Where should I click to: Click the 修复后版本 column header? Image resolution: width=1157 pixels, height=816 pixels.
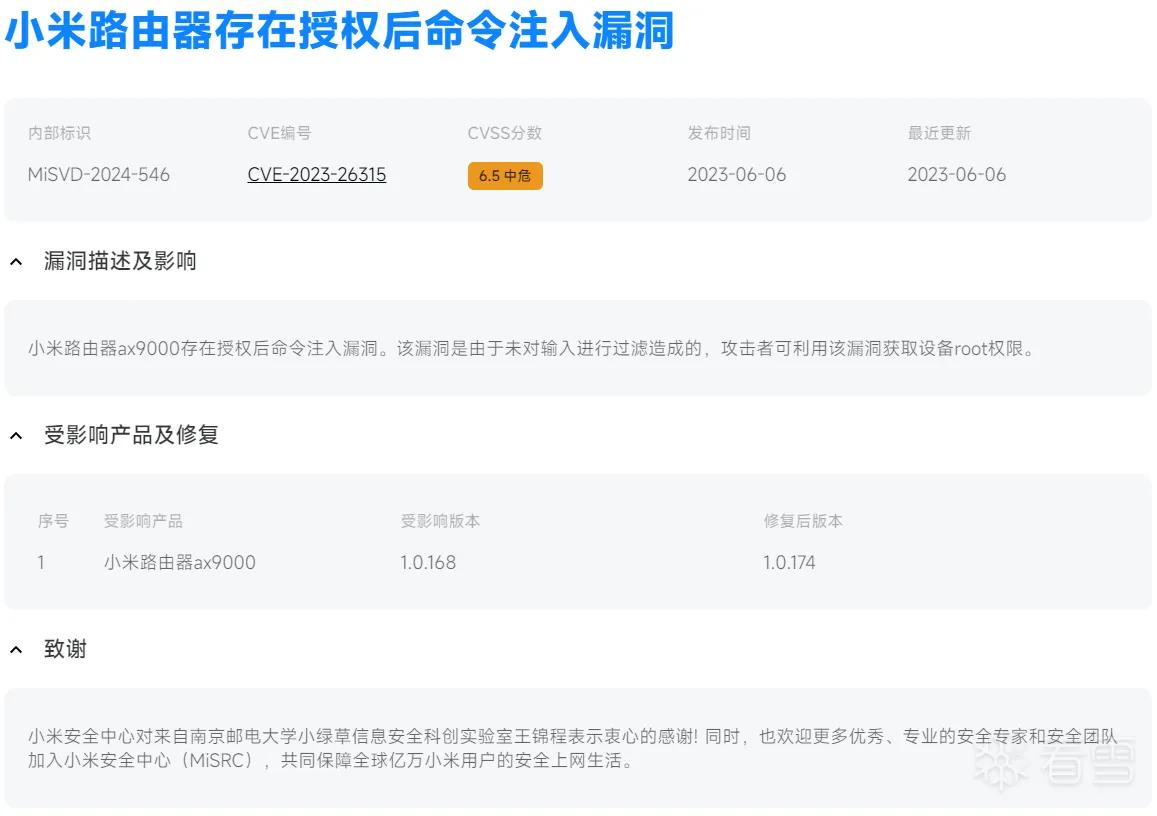[803, 521]
